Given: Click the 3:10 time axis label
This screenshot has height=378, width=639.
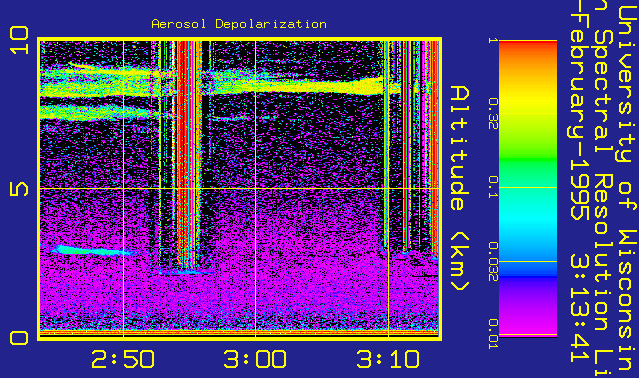Looking at the screenshot, I should pyautogui.click(x=388, y=359).
